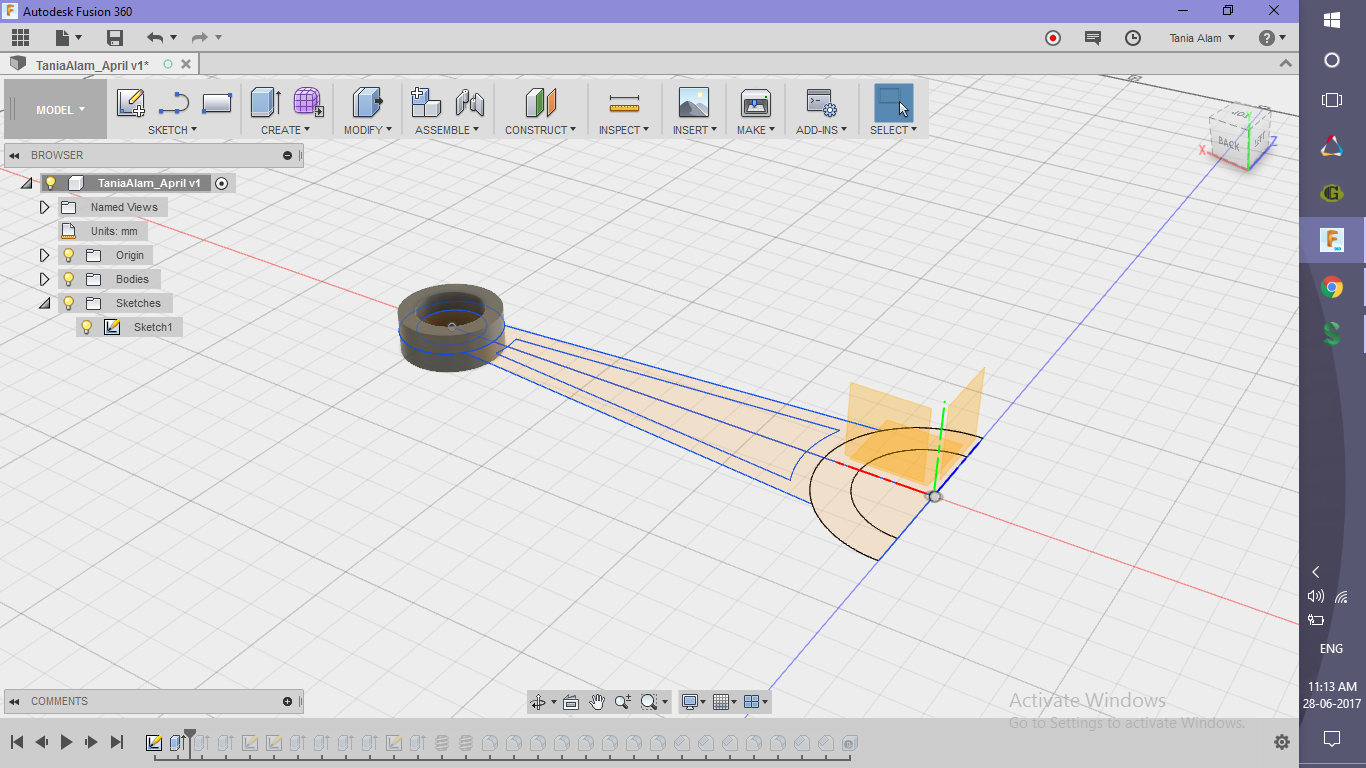Select the Joint tool
Viewport: 1366px width, 768px height.
pos(469,103)
